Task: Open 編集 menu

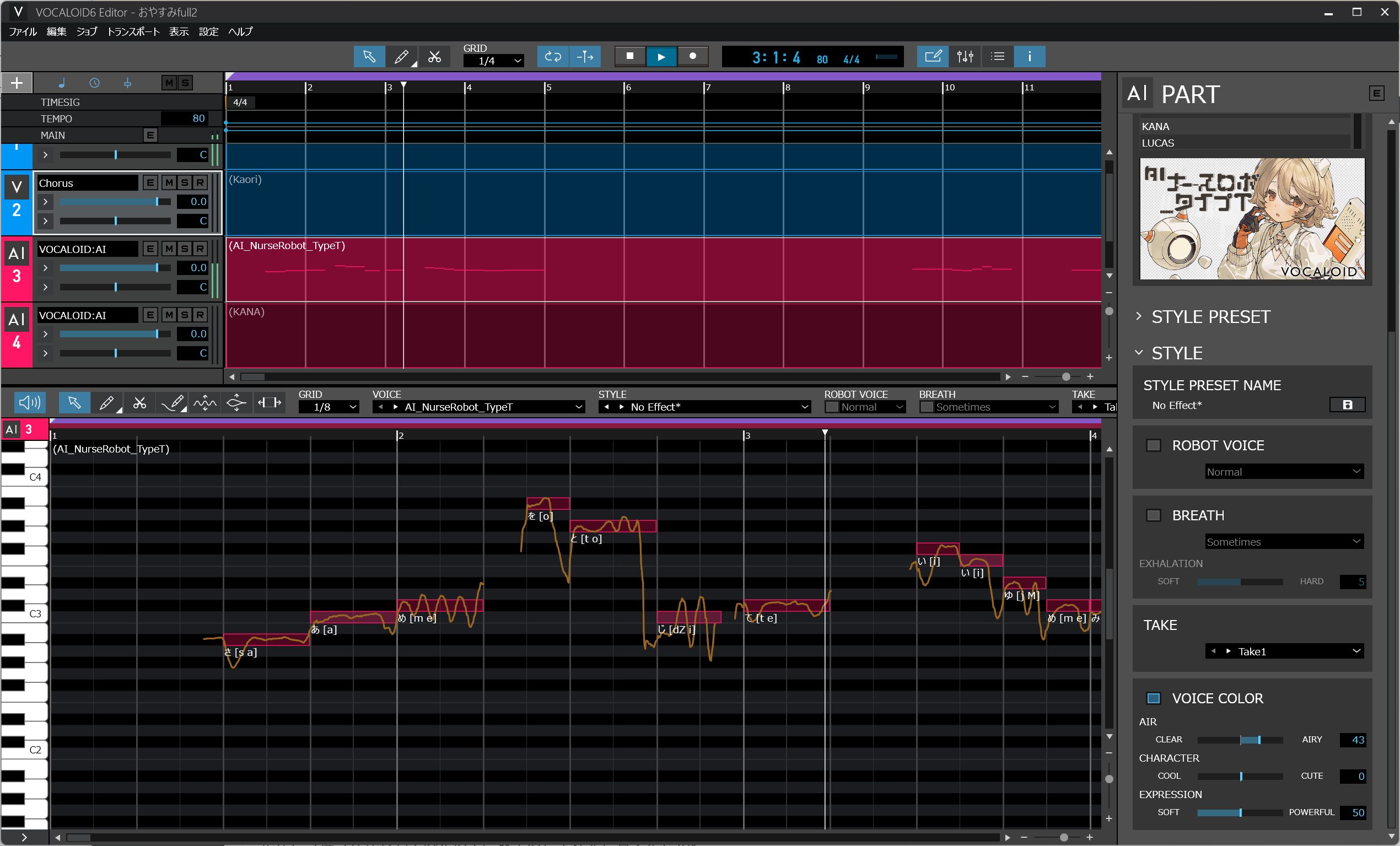Action: coord(56,32)
